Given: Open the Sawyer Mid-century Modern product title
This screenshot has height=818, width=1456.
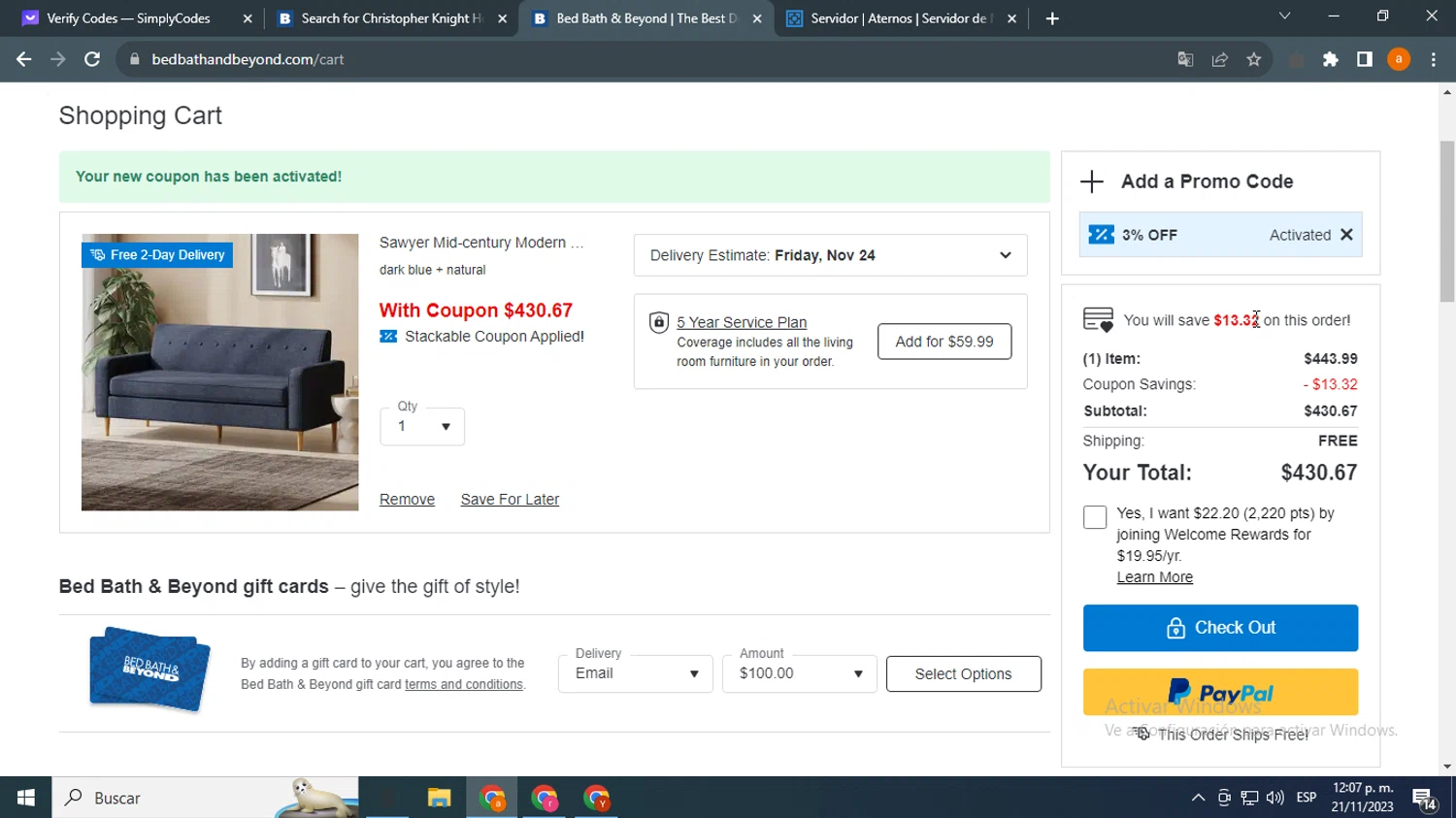Looking at the screenshot, I should click(481, 243).
